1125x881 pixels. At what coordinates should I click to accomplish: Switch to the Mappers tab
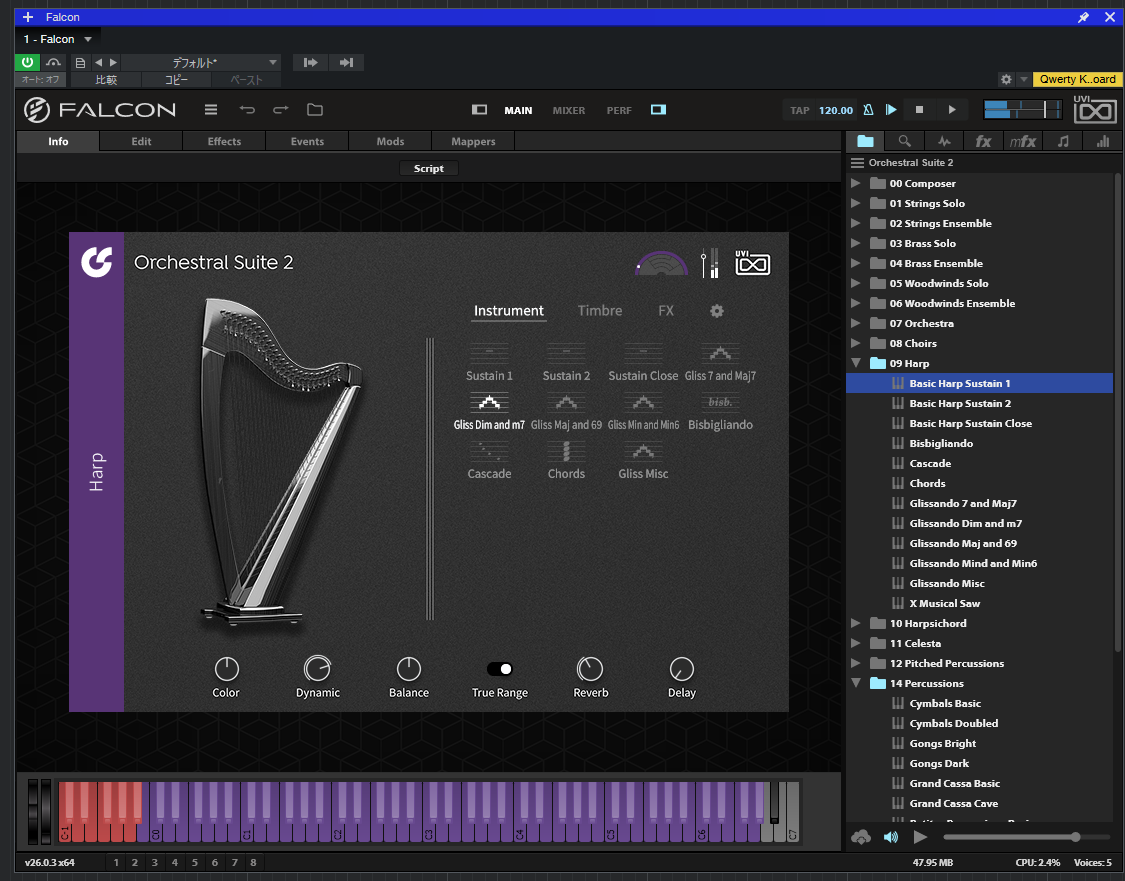click(x=474, y=141)
